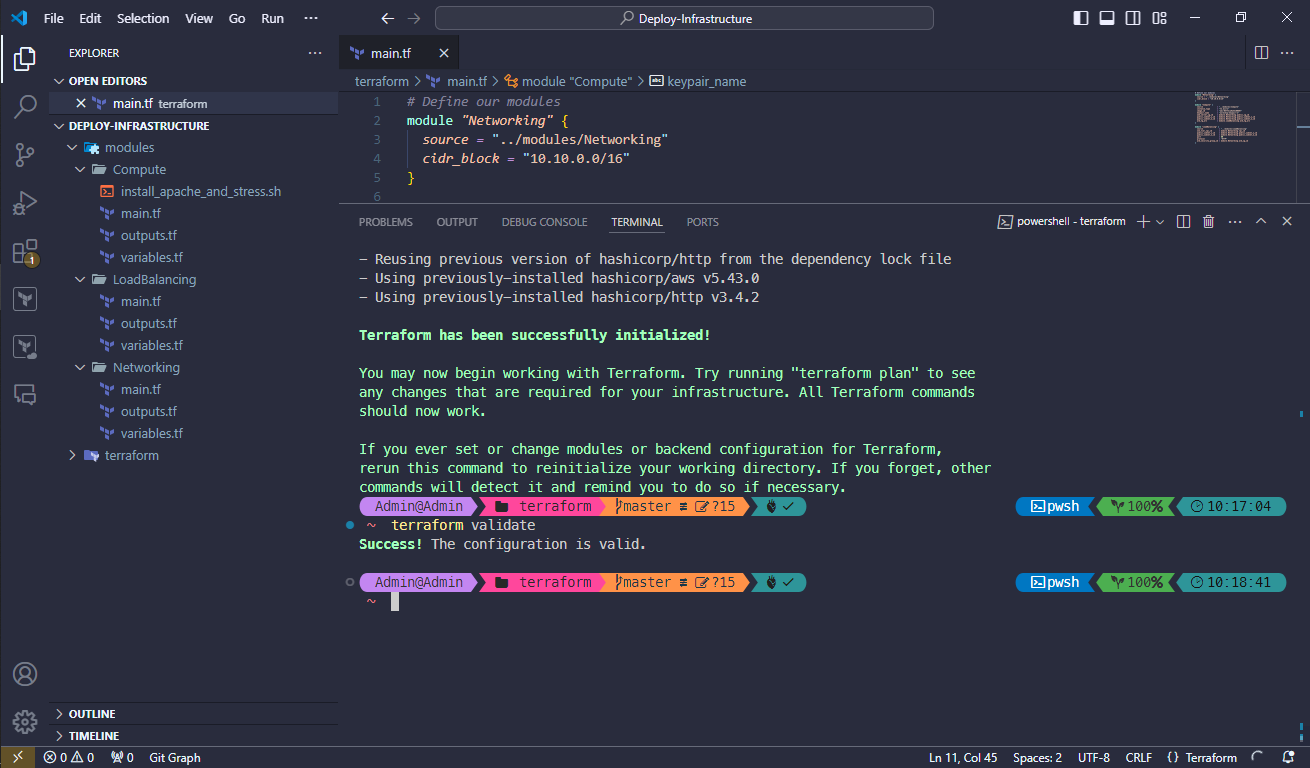Open the Run menu
The width and height of the screenshot is (1310, 768).
[272, 18]
